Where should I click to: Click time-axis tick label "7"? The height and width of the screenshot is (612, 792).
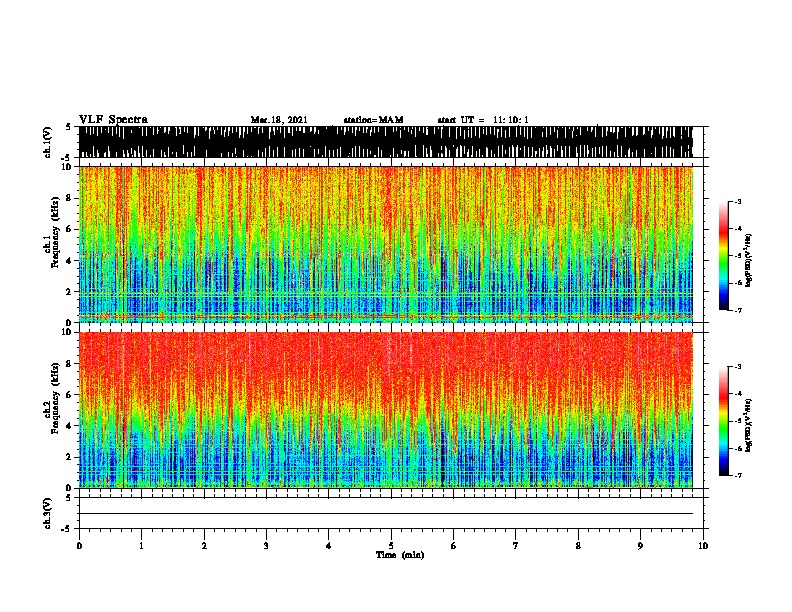click(x=516, y=546)
